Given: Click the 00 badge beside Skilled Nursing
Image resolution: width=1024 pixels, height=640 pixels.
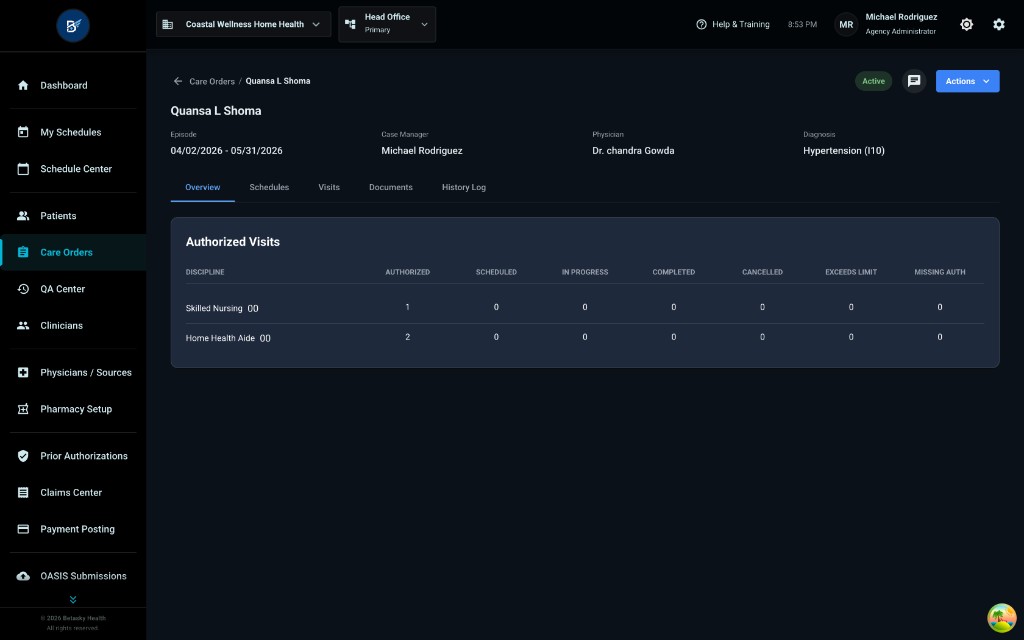Looking at the screenshot, I should pos(253,309).
